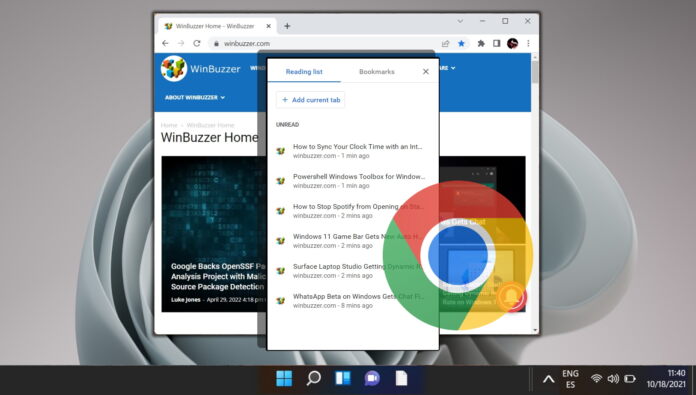This screenshot has width=696, height=395.
Task: Expand the ABOUT WINBUZZER menu
Action: point(195,97)
